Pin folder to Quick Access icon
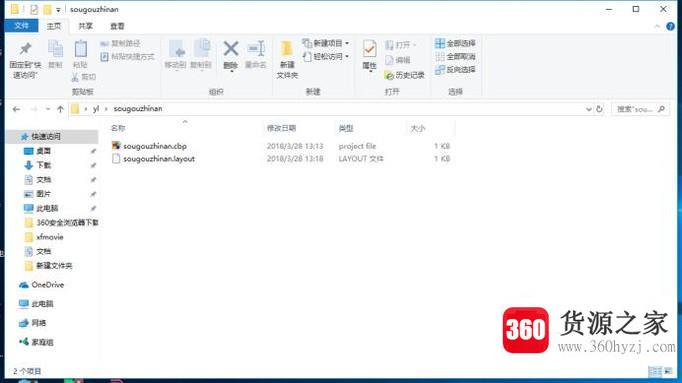This screenshot has height=383, width=682. (x=25, y=49)
